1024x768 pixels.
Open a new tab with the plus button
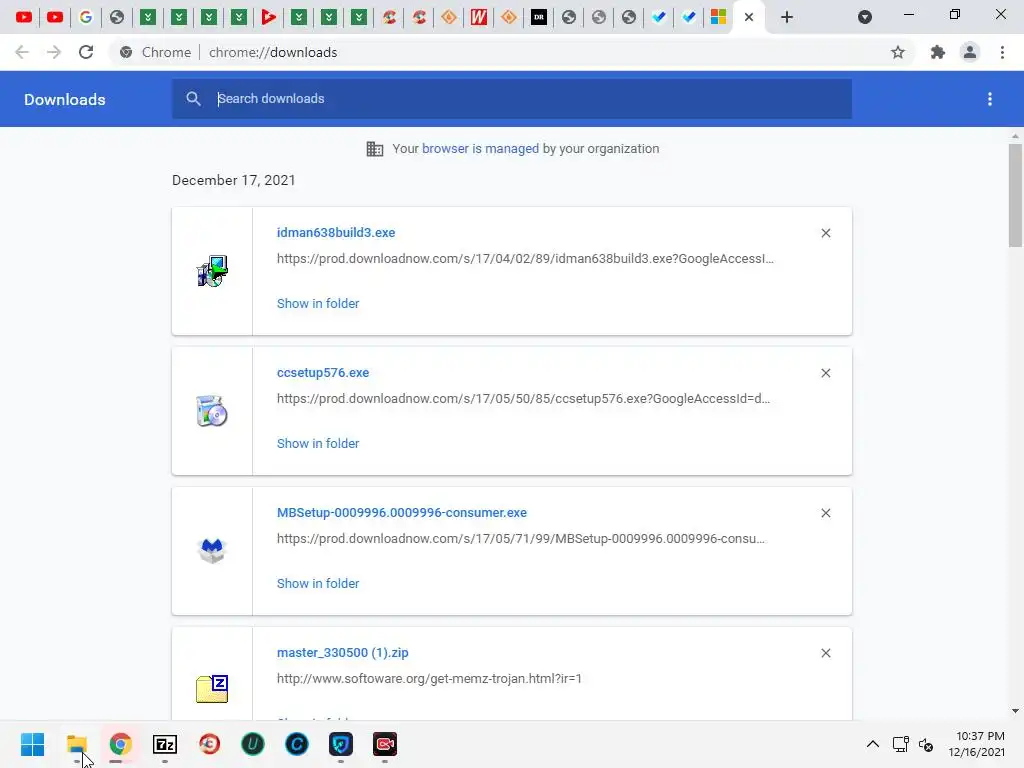[787, 17]
